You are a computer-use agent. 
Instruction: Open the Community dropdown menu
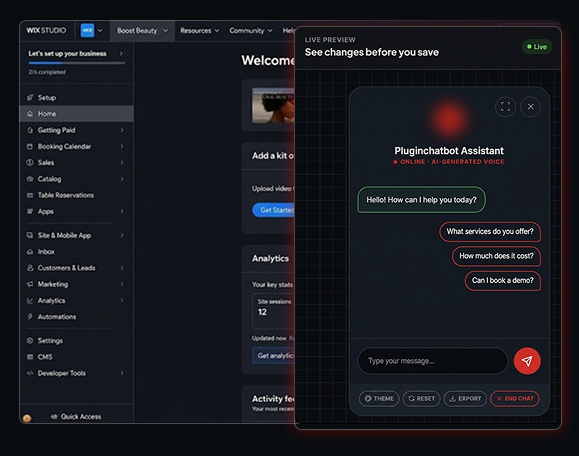(251, 31)
